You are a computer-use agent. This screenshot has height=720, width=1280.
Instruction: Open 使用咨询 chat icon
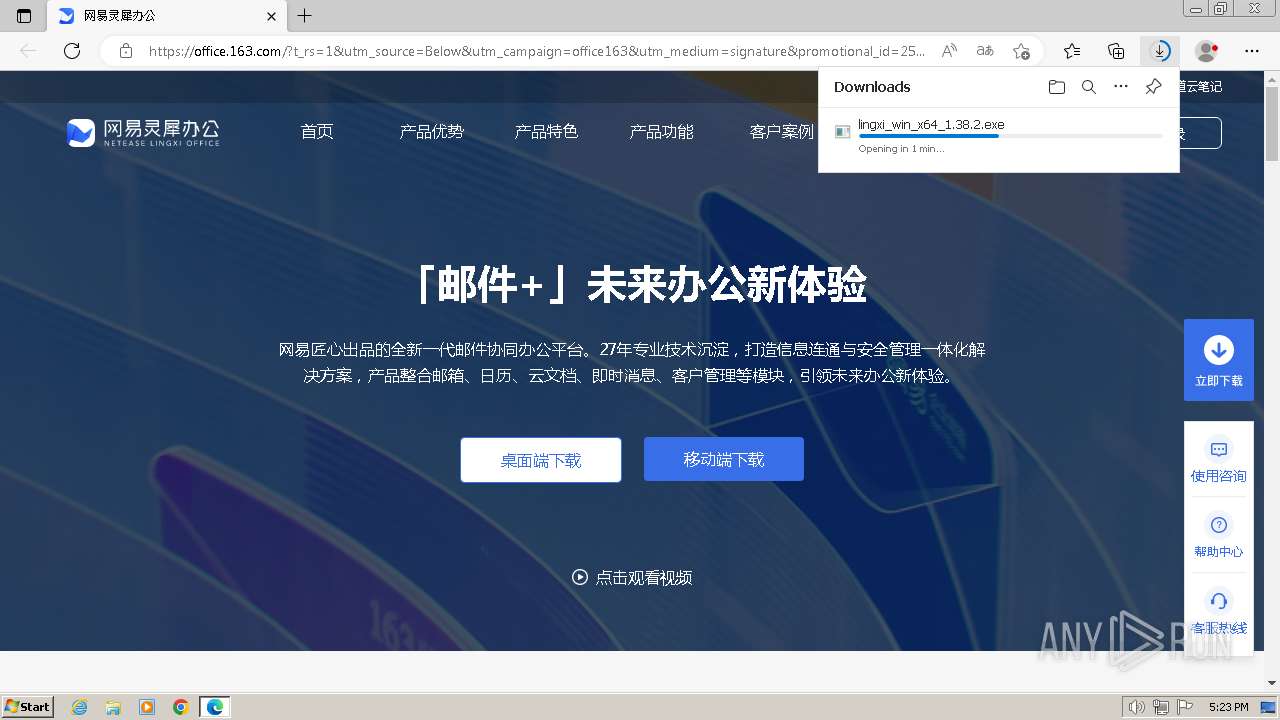pyautogui.click(x=1218, y=449)
